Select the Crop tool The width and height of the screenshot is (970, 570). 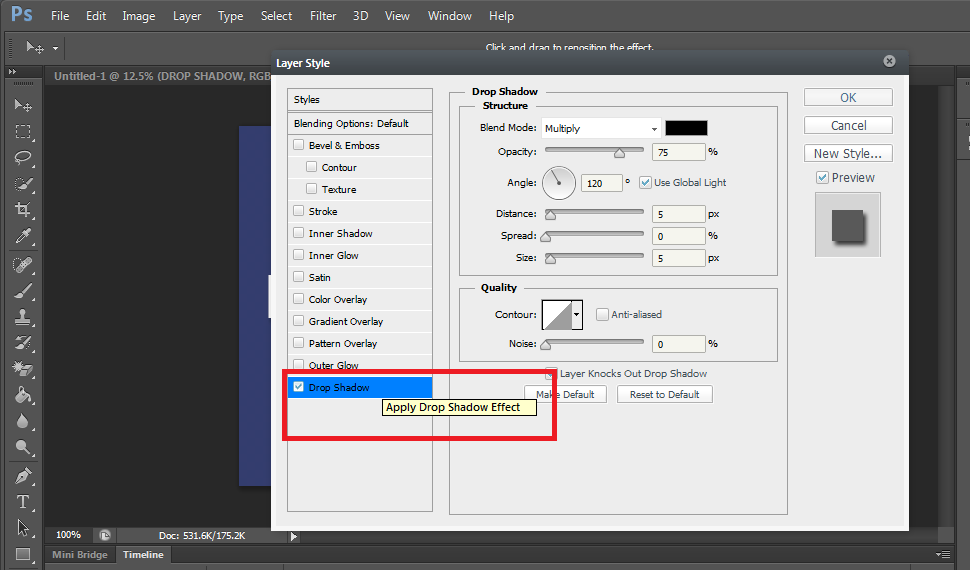click(x=23, y=210)
